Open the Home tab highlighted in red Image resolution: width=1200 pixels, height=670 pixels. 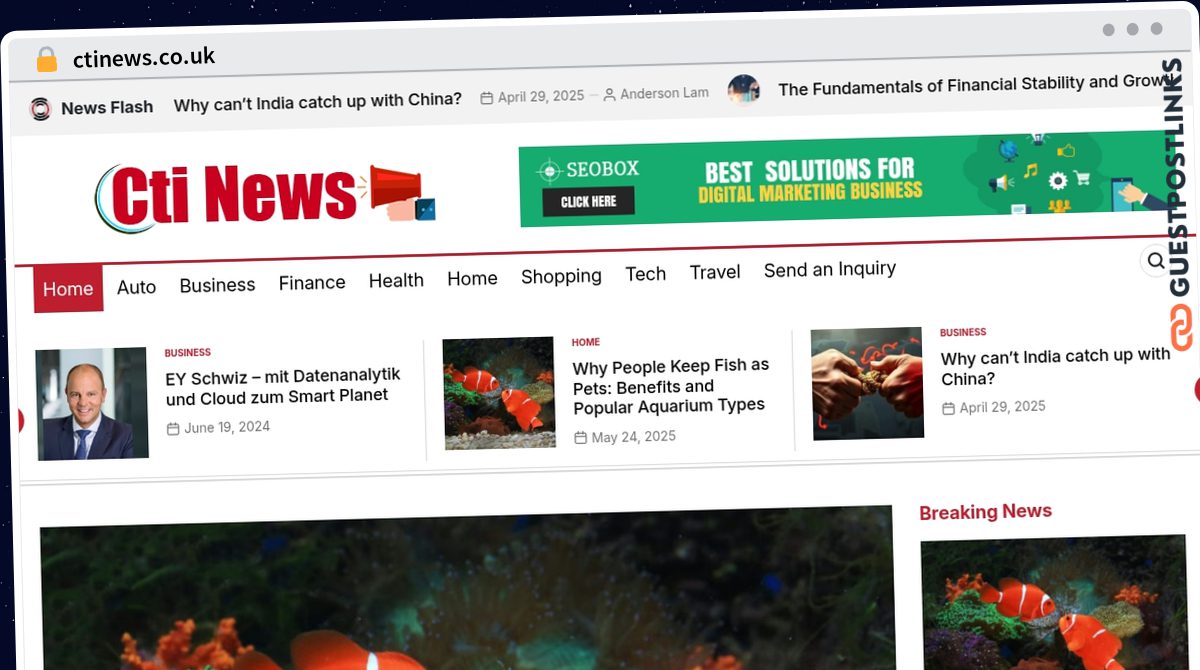tap(68, 289)
